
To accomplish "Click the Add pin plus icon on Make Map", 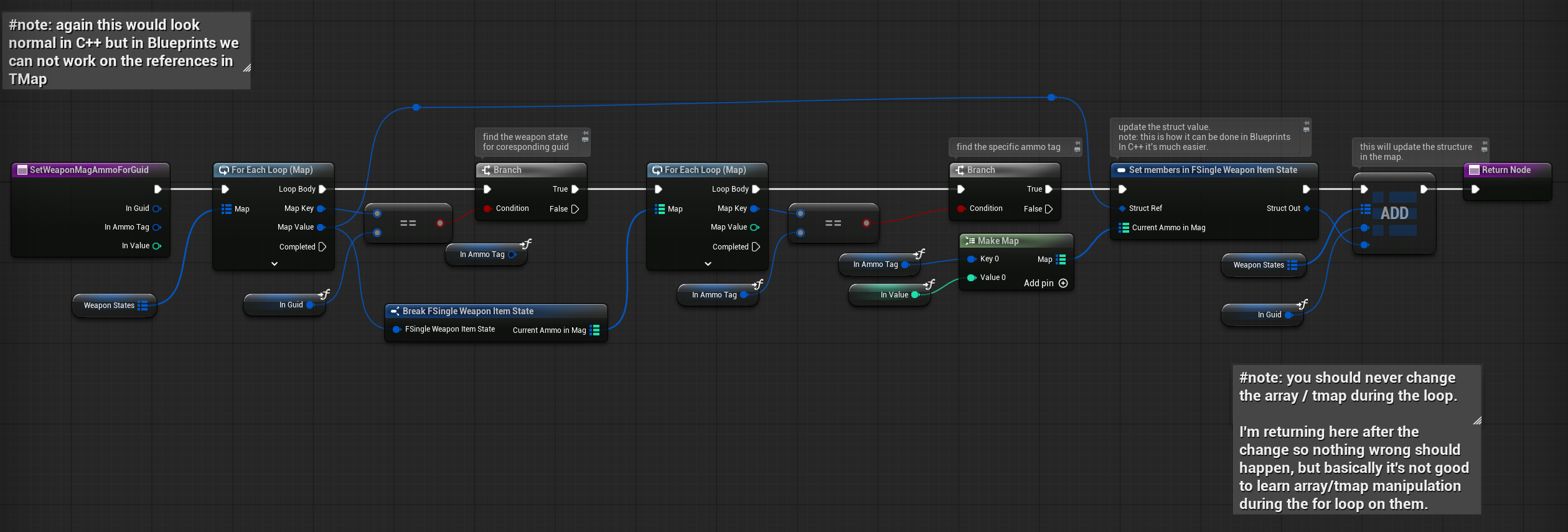I will [1063, 283].
